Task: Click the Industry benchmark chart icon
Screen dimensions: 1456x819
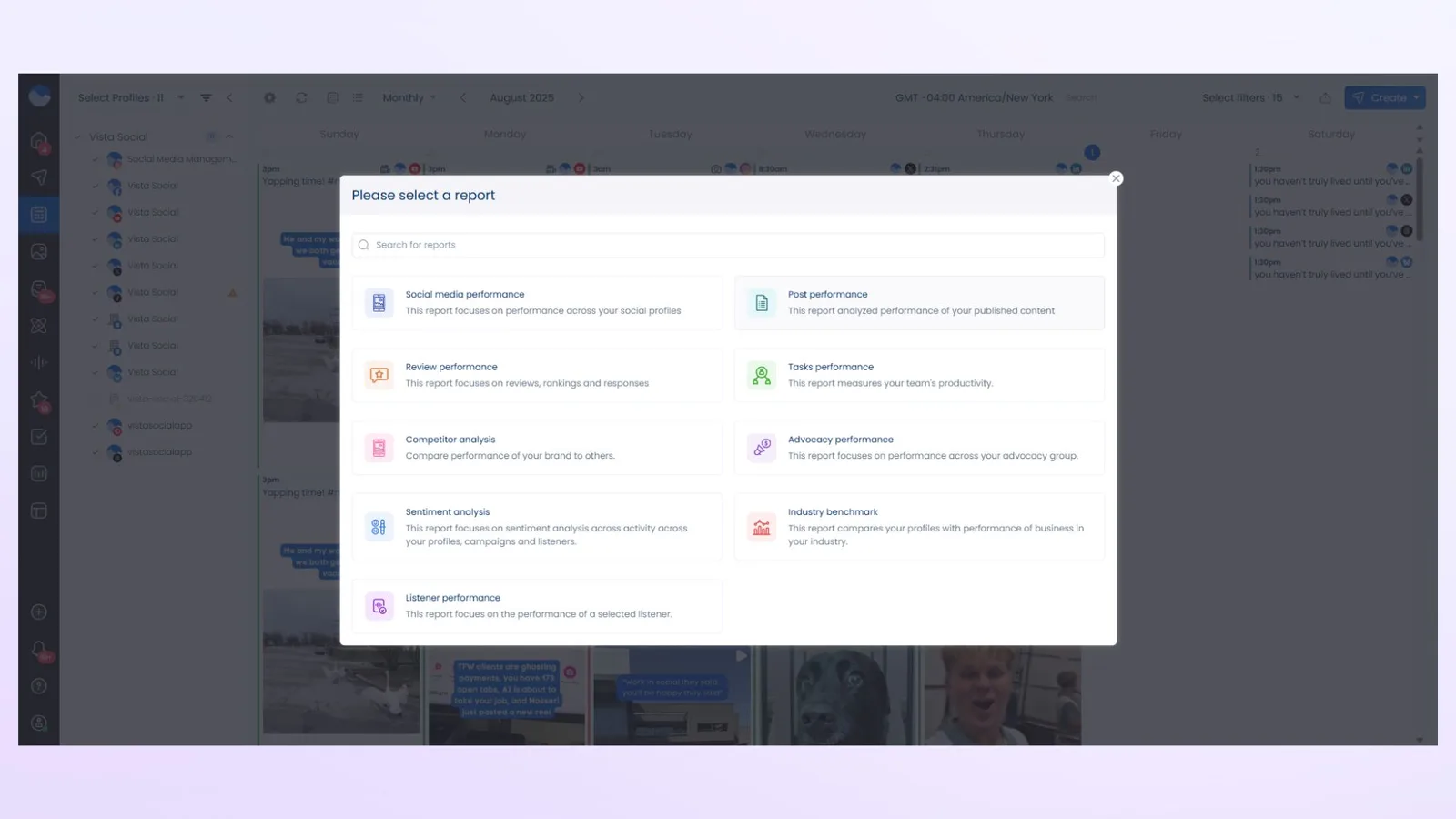Action: (762, 527)
